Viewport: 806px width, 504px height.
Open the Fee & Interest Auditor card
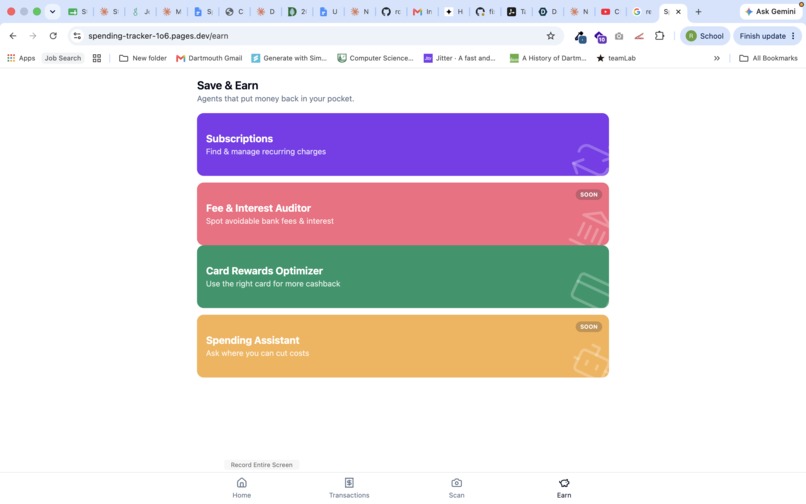coord(402,213)
